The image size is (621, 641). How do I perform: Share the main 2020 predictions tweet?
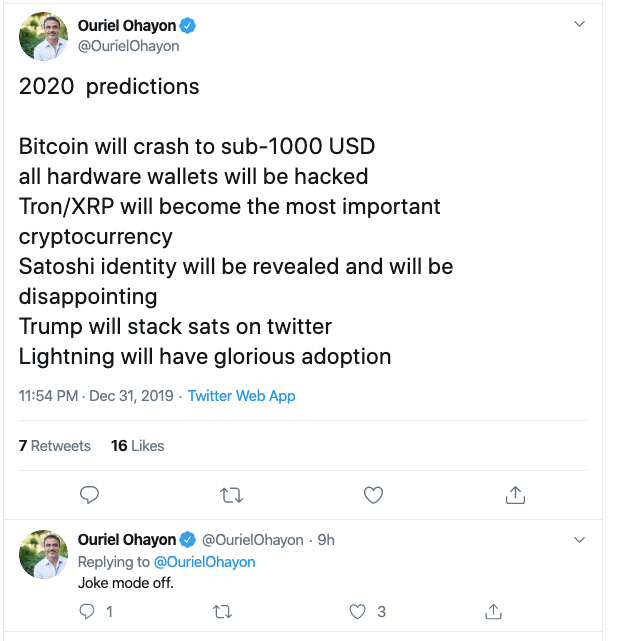[x=515, y=494]
